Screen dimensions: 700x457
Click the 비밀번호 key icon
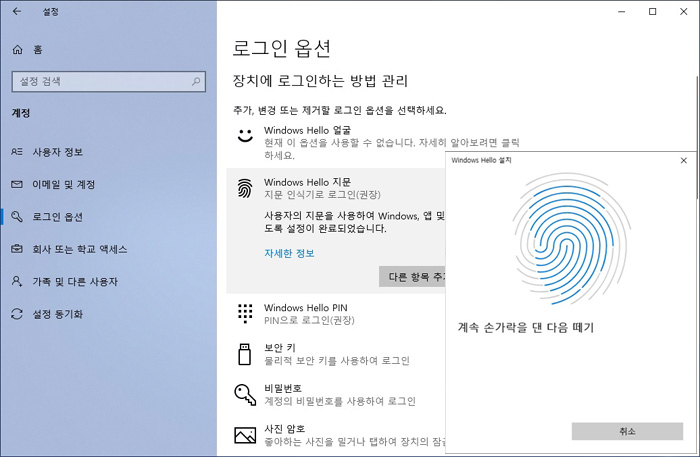(245, 395)
